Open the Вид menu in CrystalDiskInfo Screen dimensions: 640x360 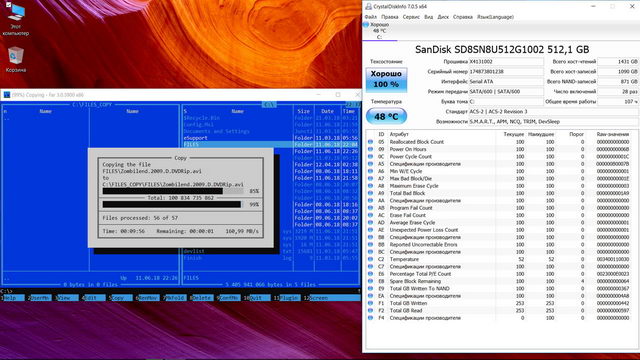pos(429,17)
